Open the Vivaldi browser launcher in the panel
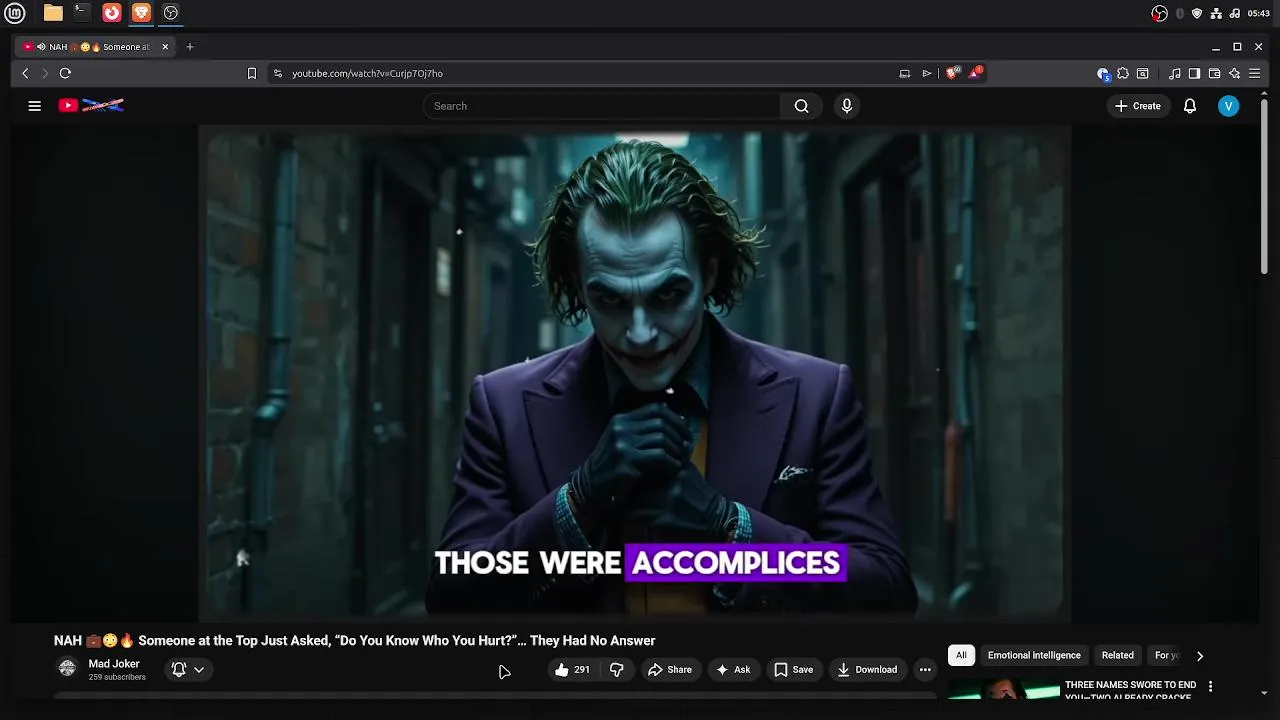 (112, 13)
